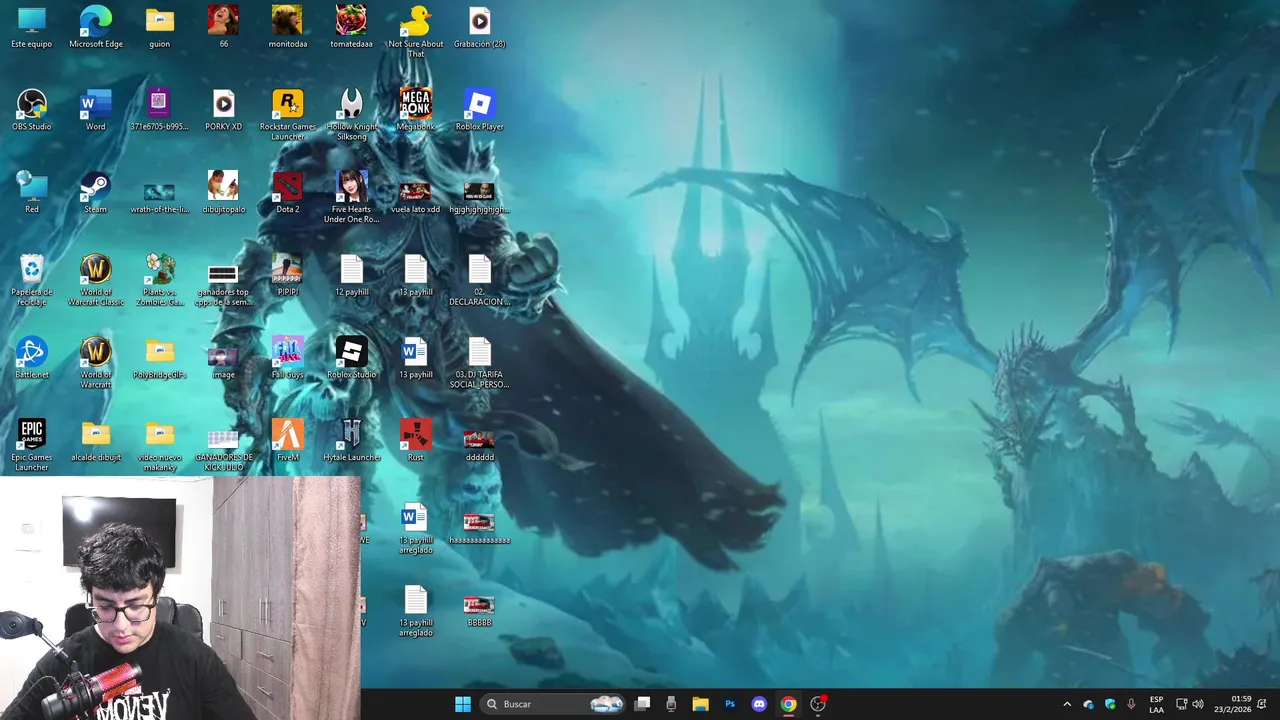Select the Roblox Player shortcut
The height and width of the screenshot is (720, 1280).
(x=479, y=110)
